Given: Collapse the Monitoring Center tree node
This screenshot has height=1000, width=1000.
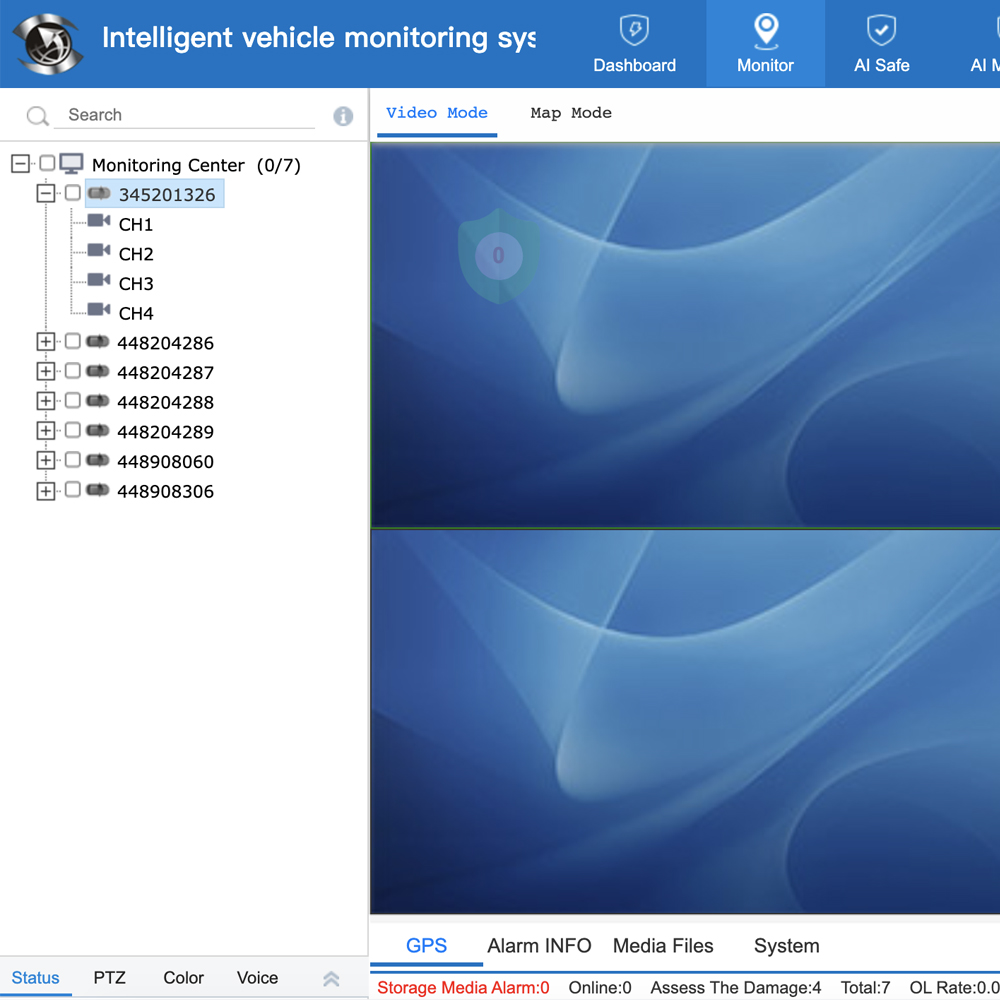Looking at the screenshot, I should [x=20, y=164].
